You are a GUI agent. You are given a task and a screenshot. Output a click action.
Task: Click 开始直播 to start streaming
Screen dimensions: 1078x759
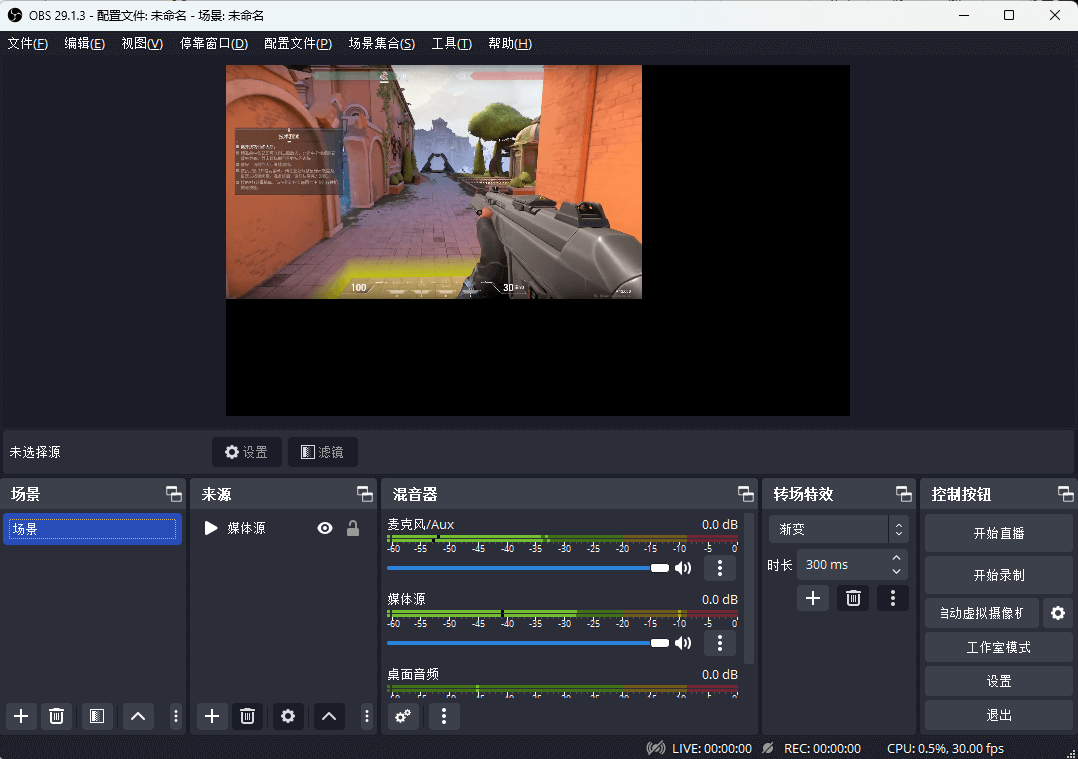pyautogui.click(x=998, y=533)
